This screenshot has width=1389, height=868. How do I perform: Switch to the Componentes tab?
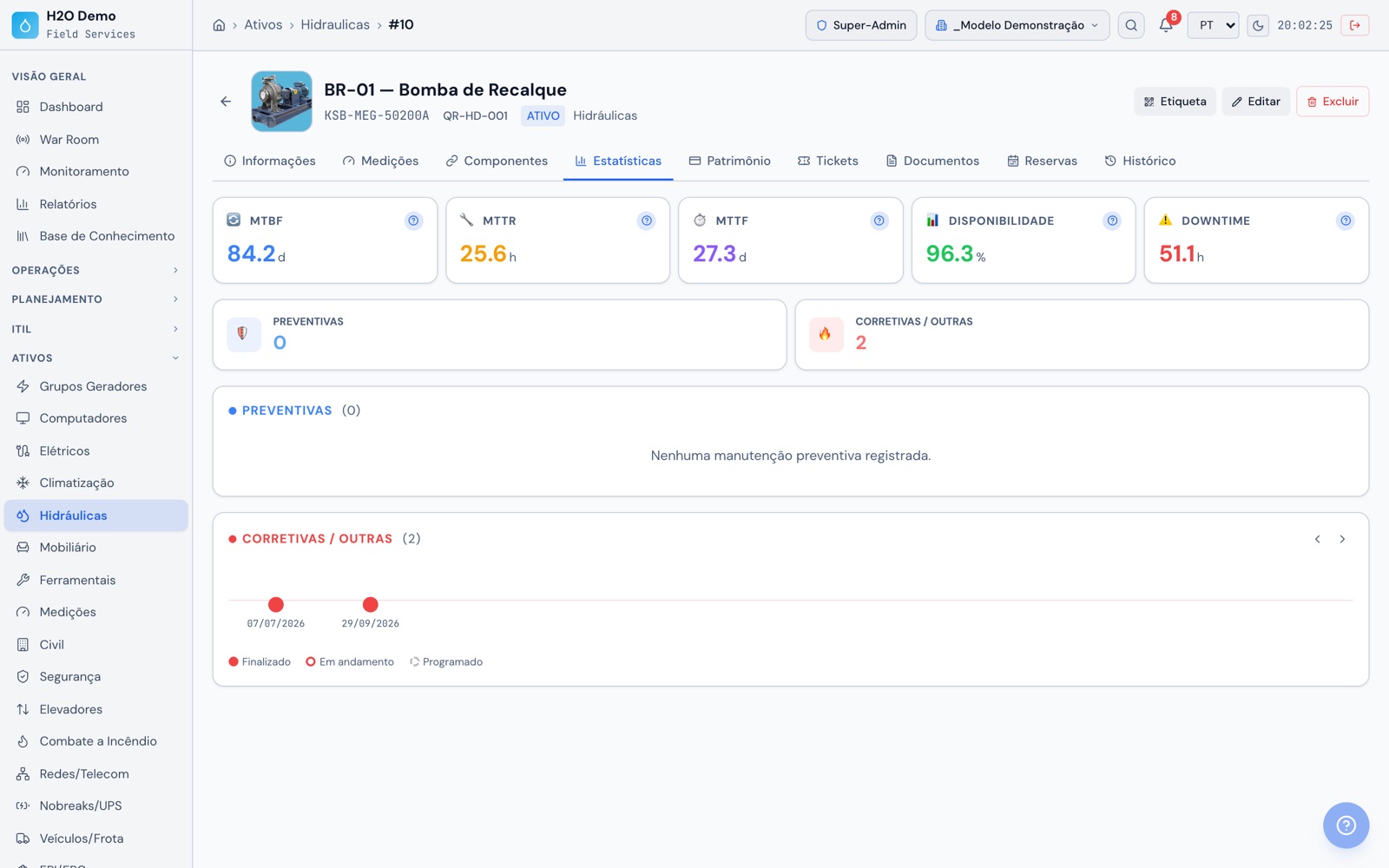tap(497, 161)
